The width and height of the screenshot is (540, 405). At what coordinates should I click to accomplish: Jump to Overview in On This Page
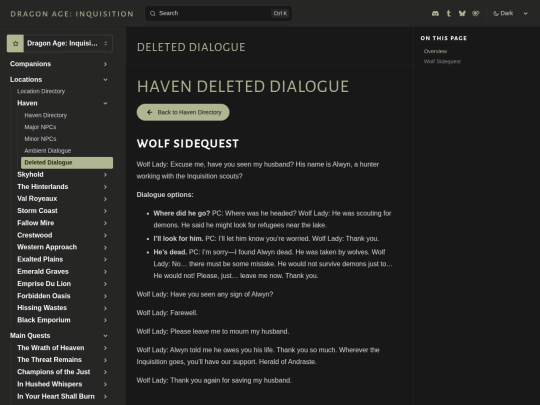point(435,51)
